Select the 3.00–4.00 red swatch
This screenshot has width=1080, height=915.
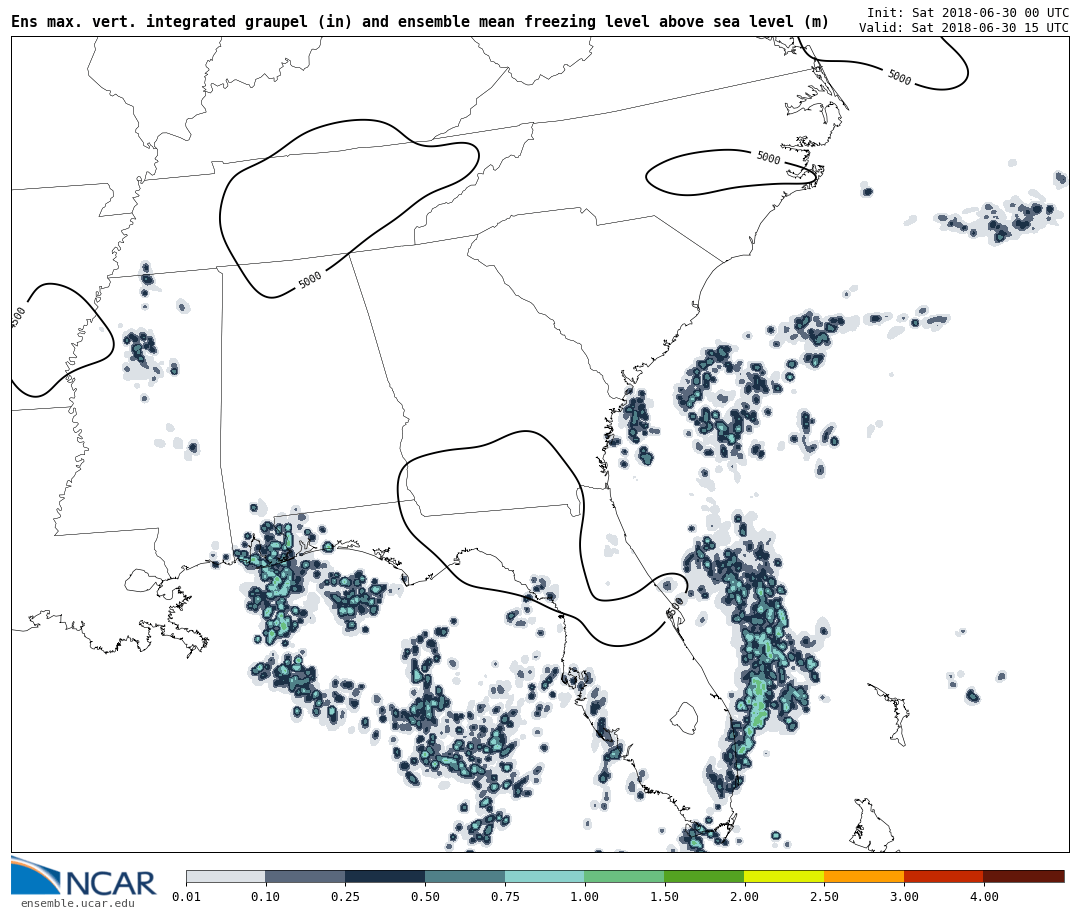click(944, 877)
